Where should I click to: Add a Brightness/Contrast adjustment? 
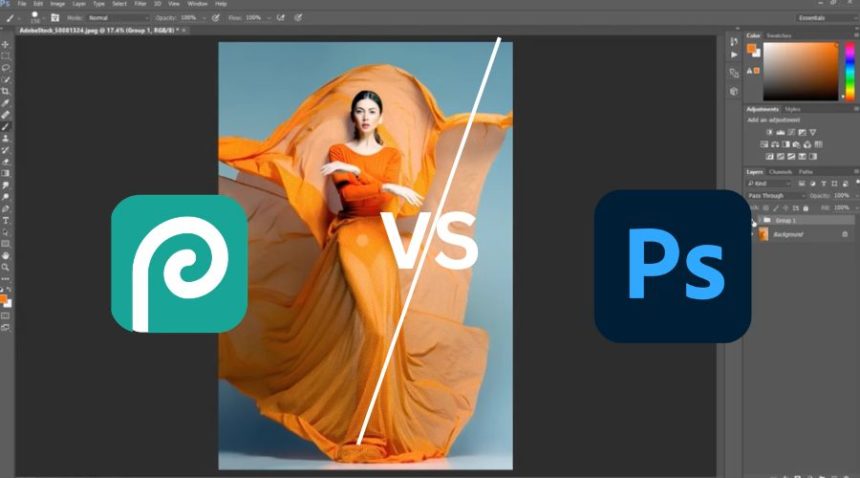(770, 132)
